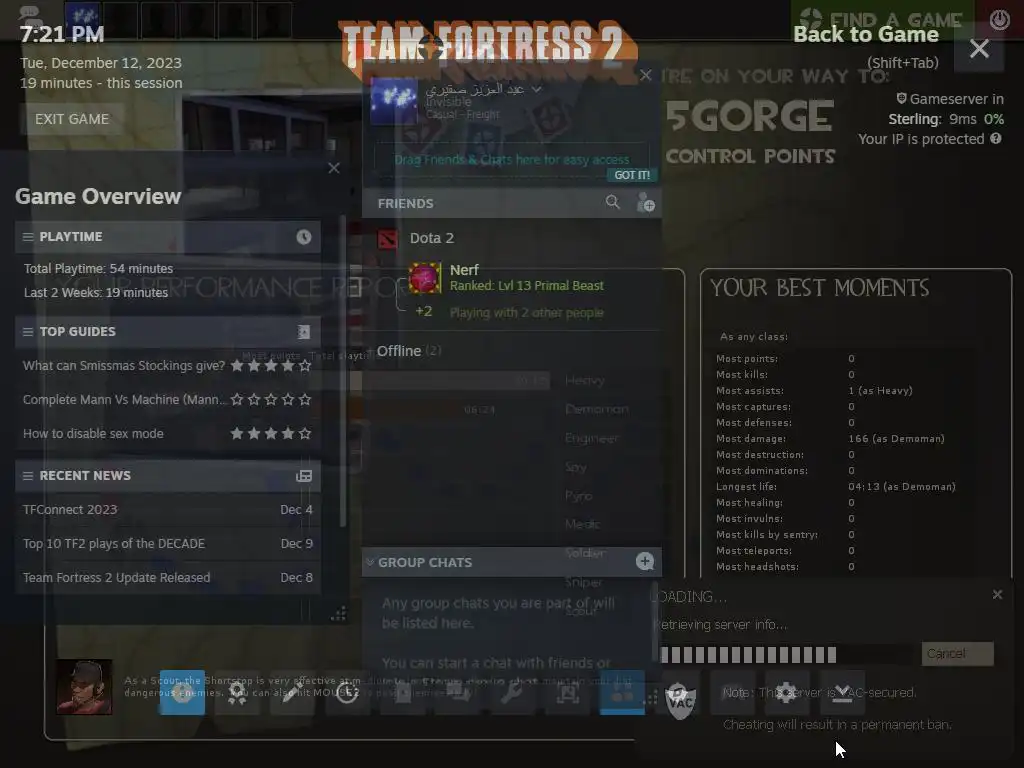Create a group chat with plus icon
The image size is (1024, 768).
[645, 562]
